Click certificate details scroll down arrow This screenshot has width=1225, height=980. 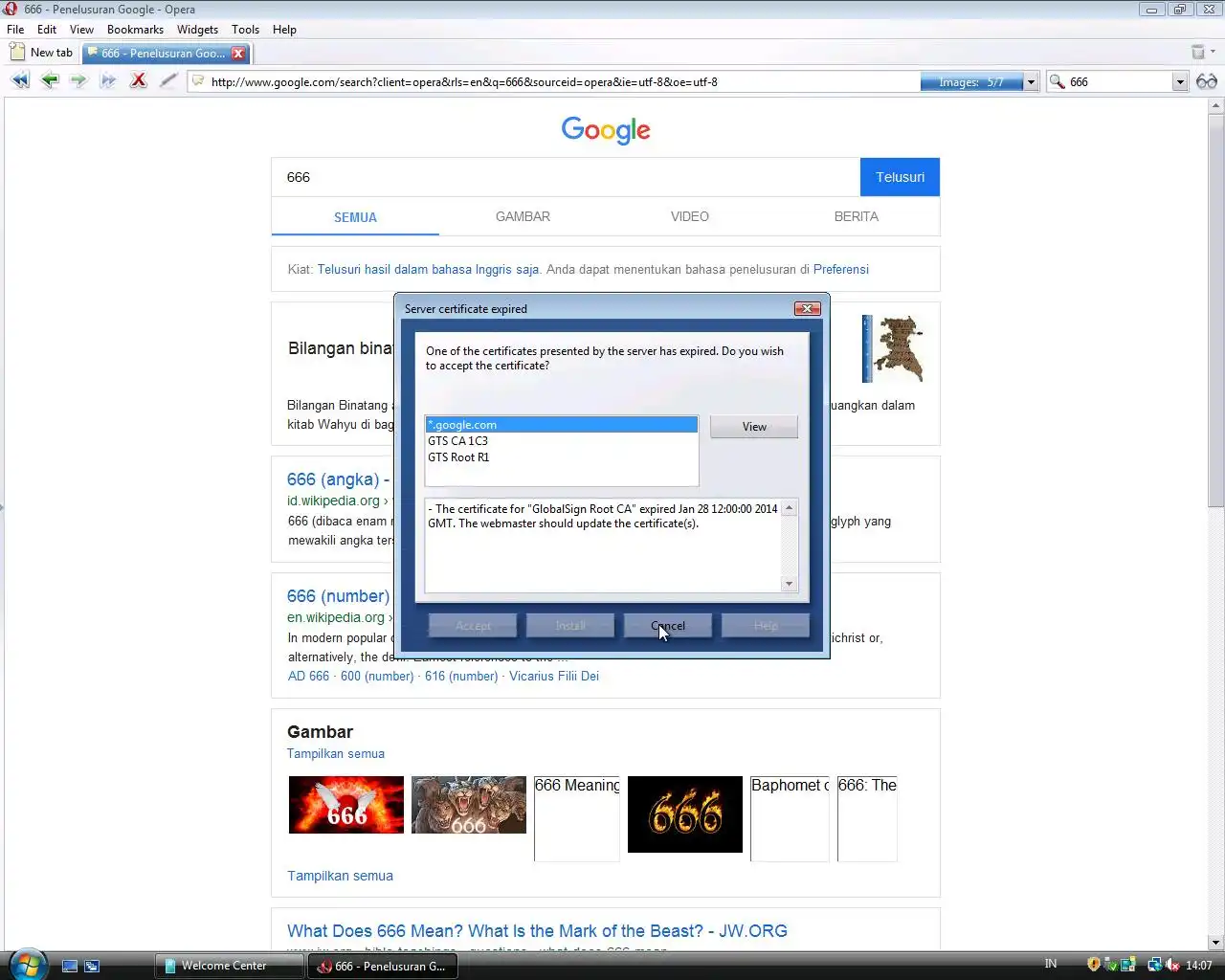coord(790,584)
